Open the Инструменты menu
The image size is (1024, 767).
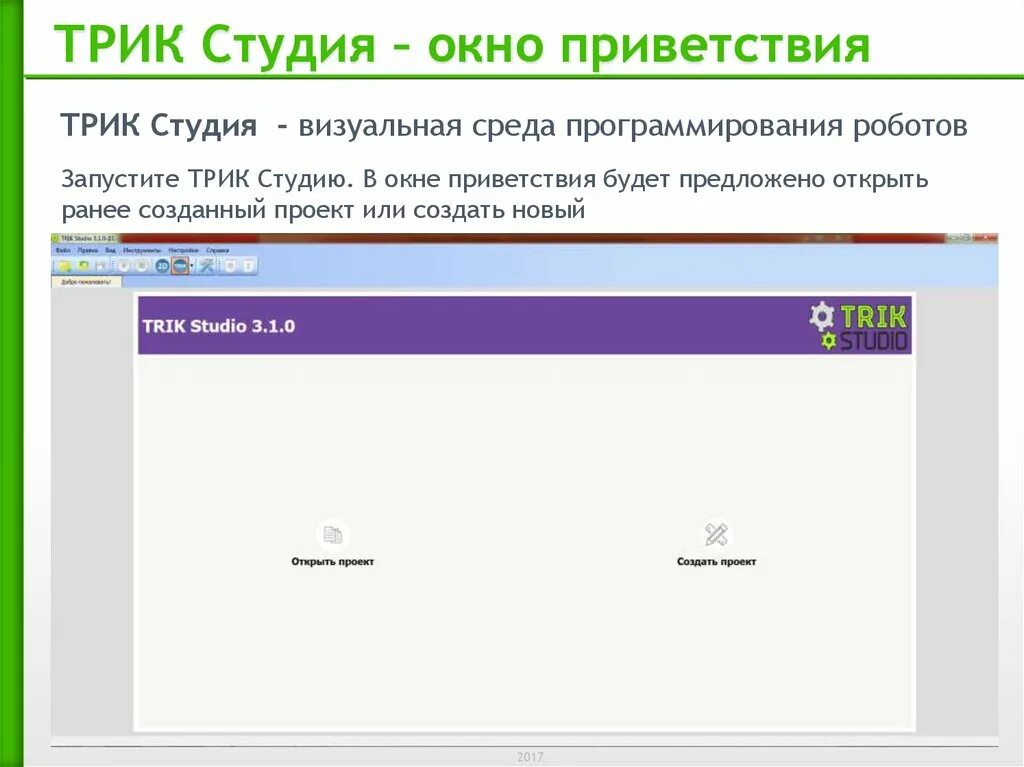point(142,250)
